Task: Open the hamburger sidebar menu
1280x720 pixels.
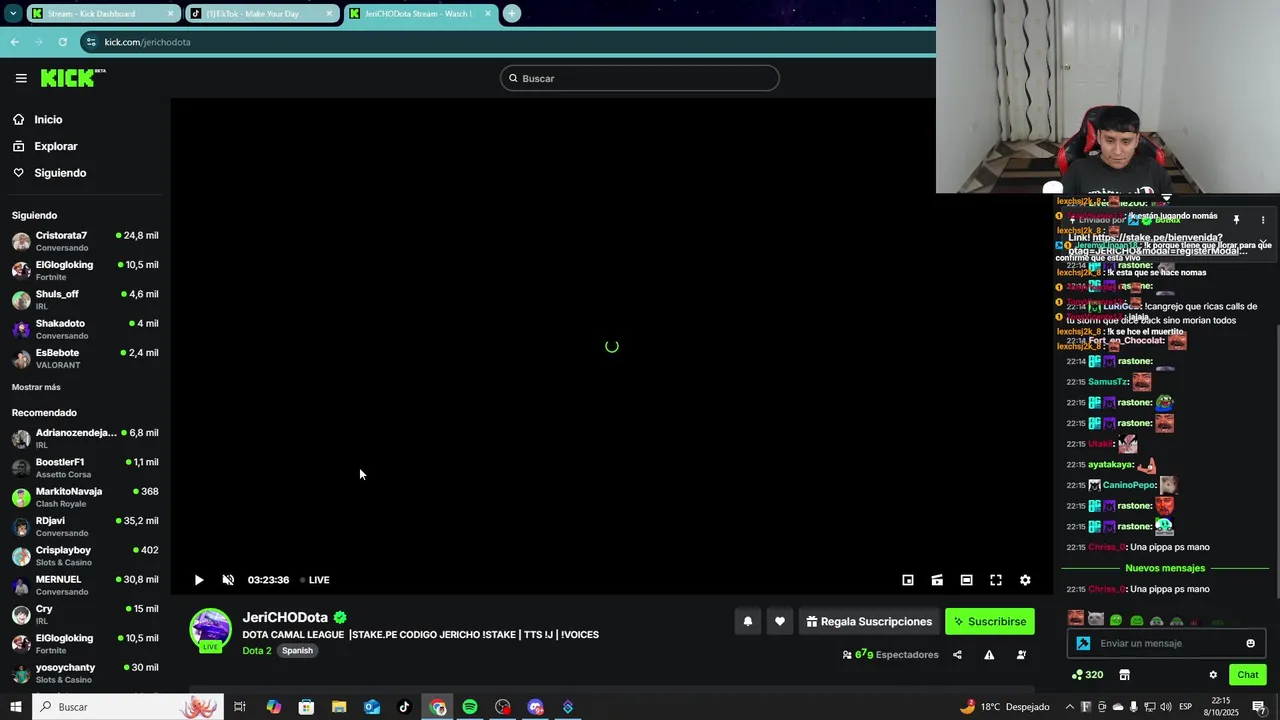Action: [21, 78]
